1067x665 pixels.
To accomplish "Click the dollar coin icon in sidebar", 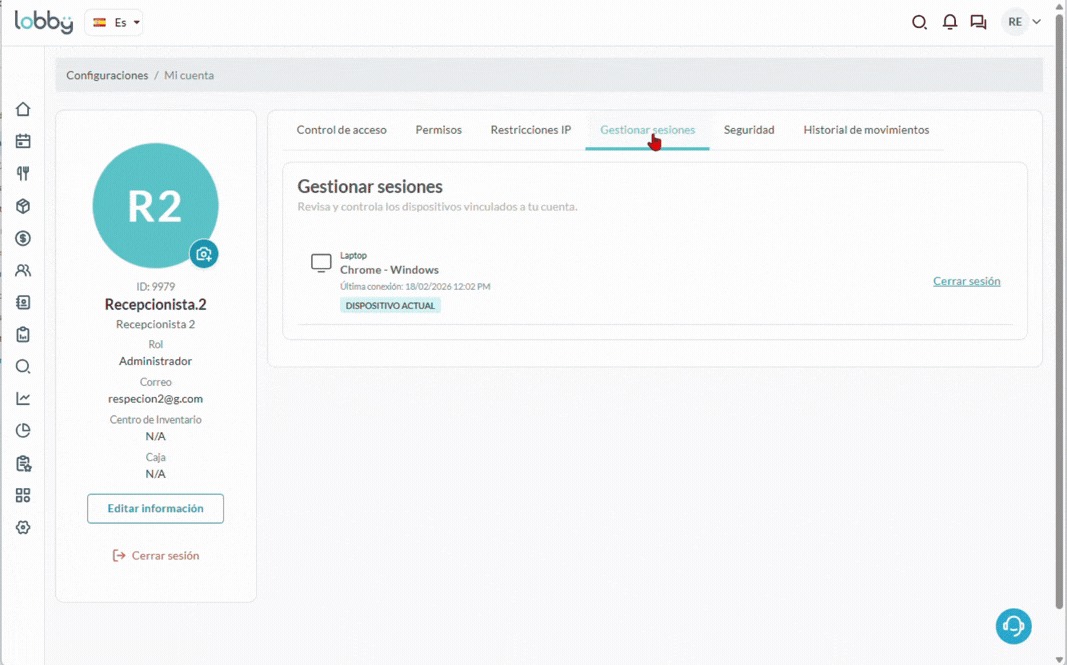I will click(23, 238).
